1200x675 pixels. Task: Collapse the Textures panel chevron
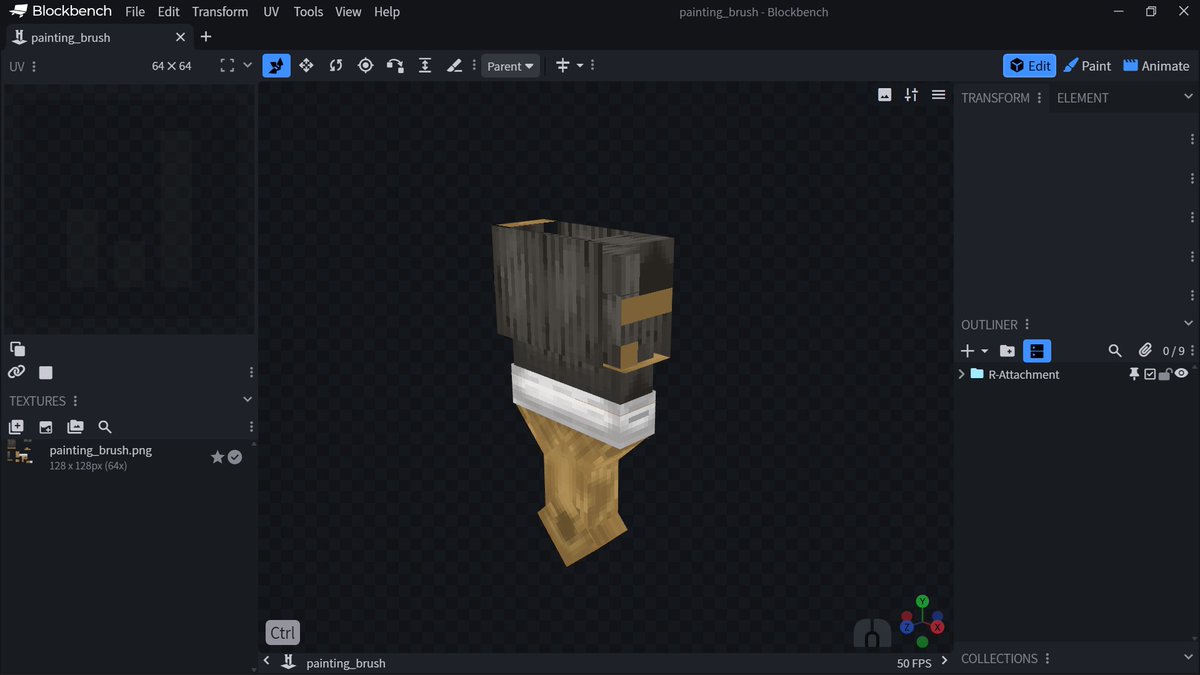(x=247, y=399)
